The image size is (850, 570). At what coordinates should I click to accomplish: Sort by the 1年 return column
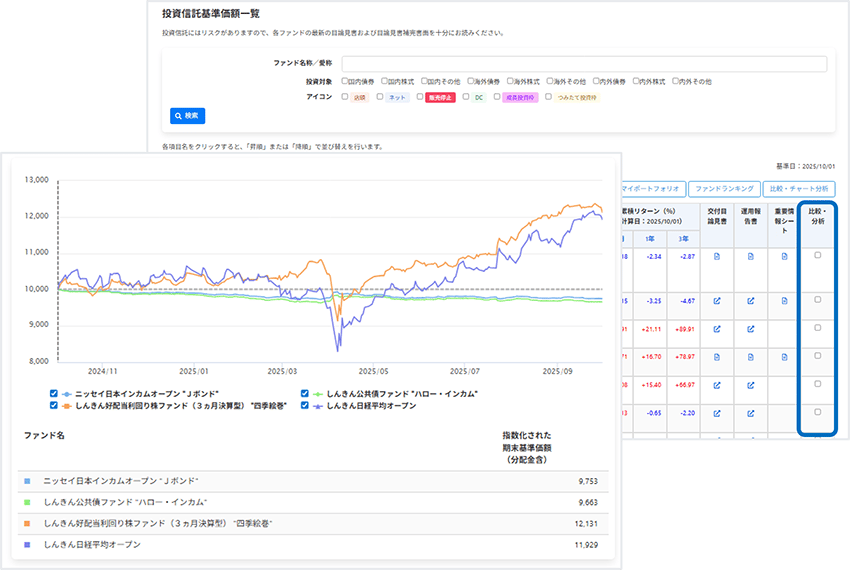(x=650, y=239)
